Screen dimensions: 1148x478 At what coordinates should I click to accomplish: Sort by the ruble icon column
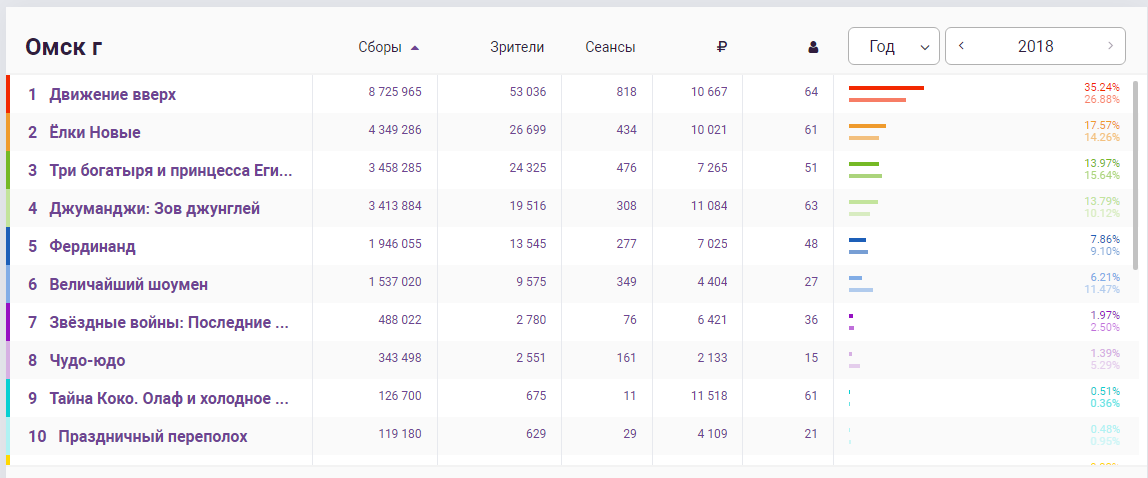pyautogui.click(x=721, y=48)
